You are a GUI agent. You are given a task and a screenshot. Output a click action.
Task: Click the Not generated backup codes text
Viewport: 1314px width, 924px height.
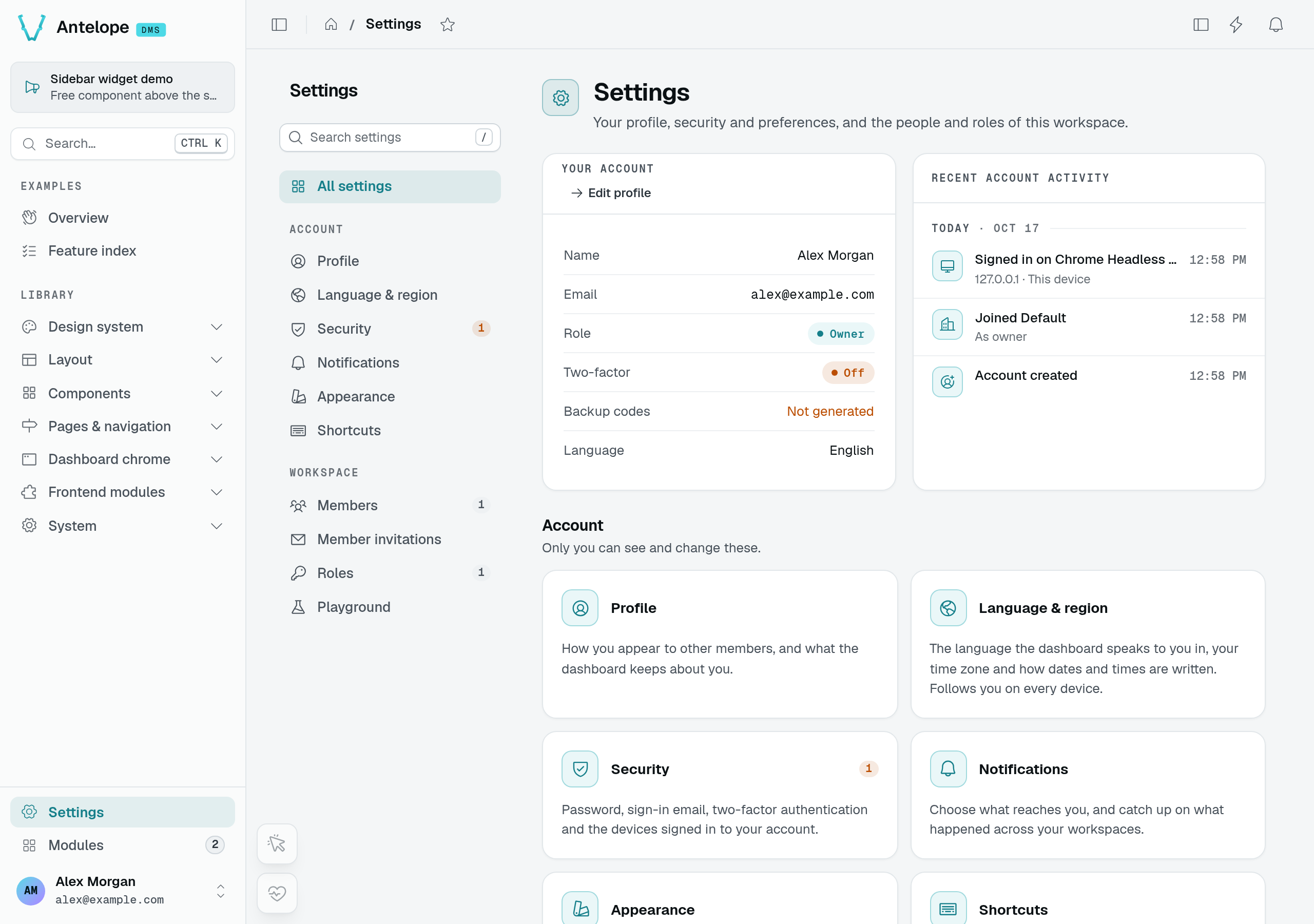830,411
